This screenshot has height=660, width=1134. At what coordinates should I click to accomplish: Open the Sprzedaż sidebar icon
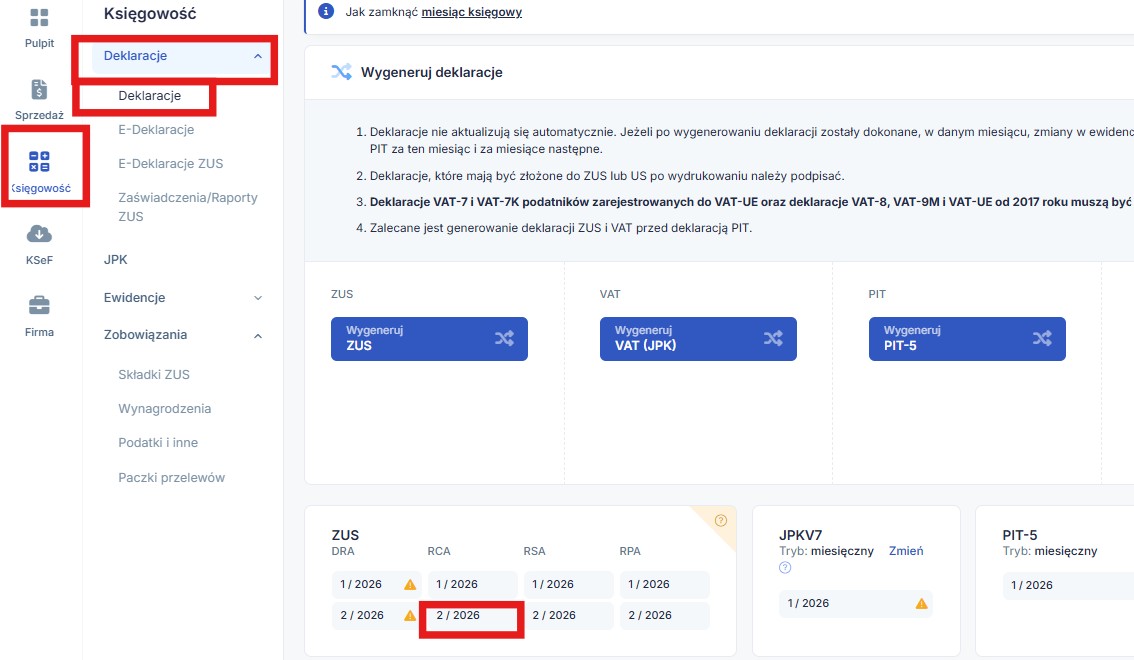pos(39,90)
